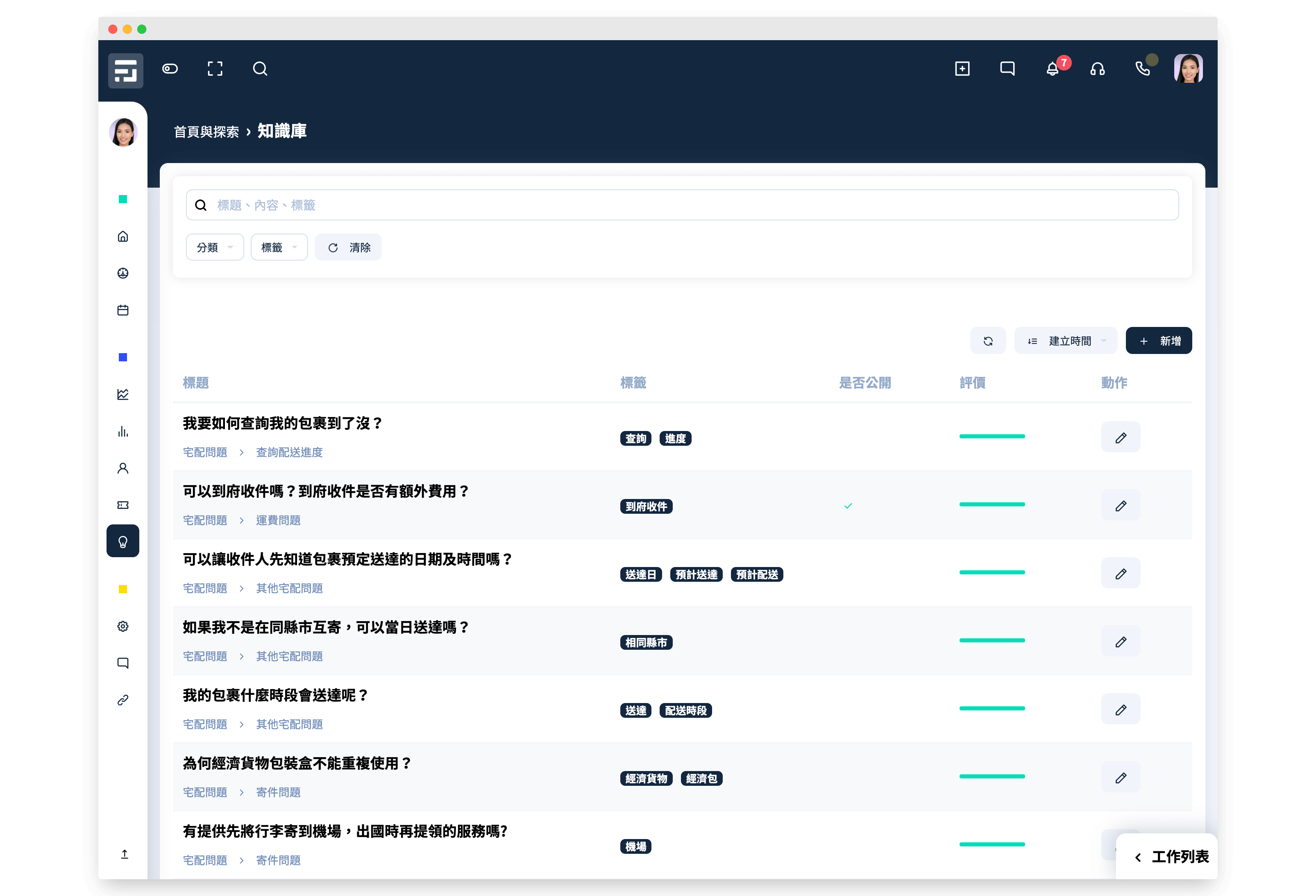1316x896 pixels.
Task: Edit article 如果我不是在同縣市互寄
Action: (x=1121, y=642)
